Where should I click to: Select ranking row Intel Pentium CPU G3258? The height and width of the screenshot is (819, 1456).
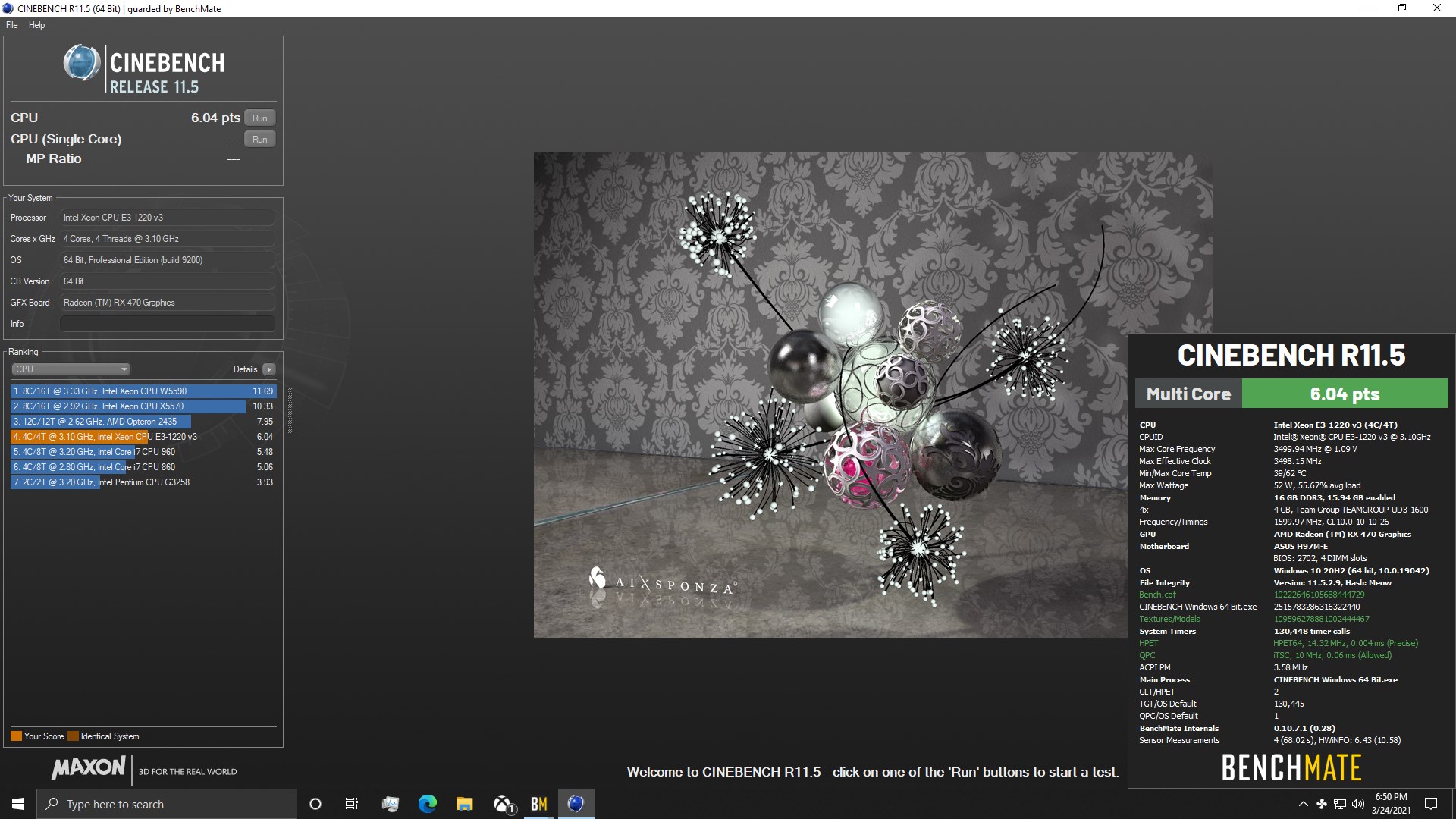[143, 482]
